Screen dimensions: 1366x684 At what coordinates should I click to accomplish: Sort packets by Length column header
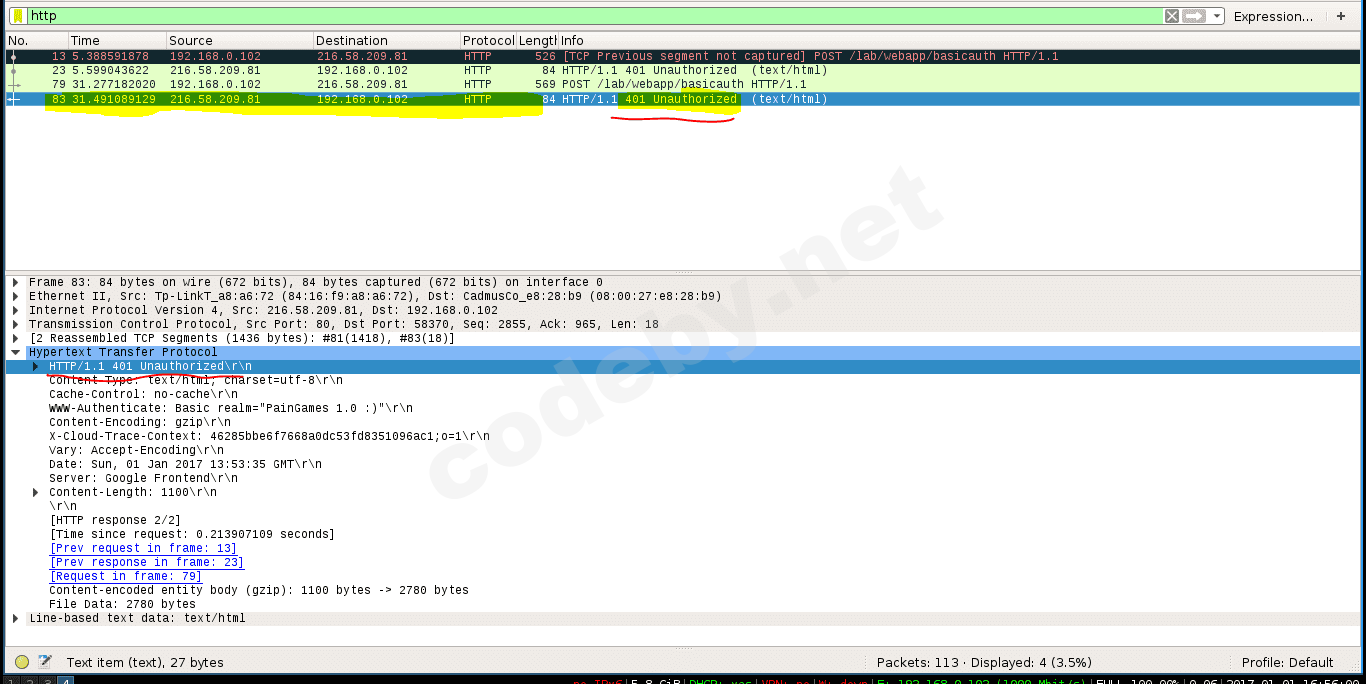pos(537,41)
